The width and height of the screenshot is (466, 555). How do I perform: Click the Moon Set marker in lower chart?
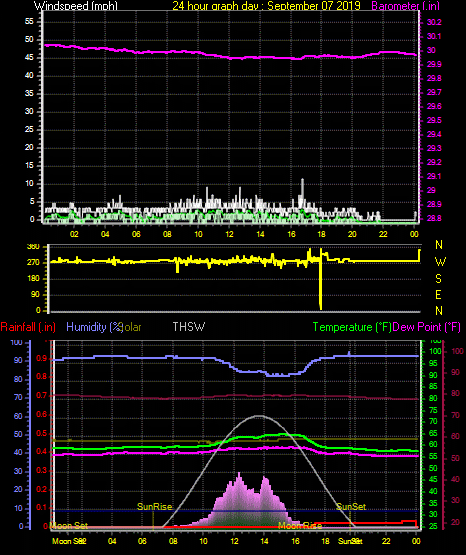(x=69, y=526)
